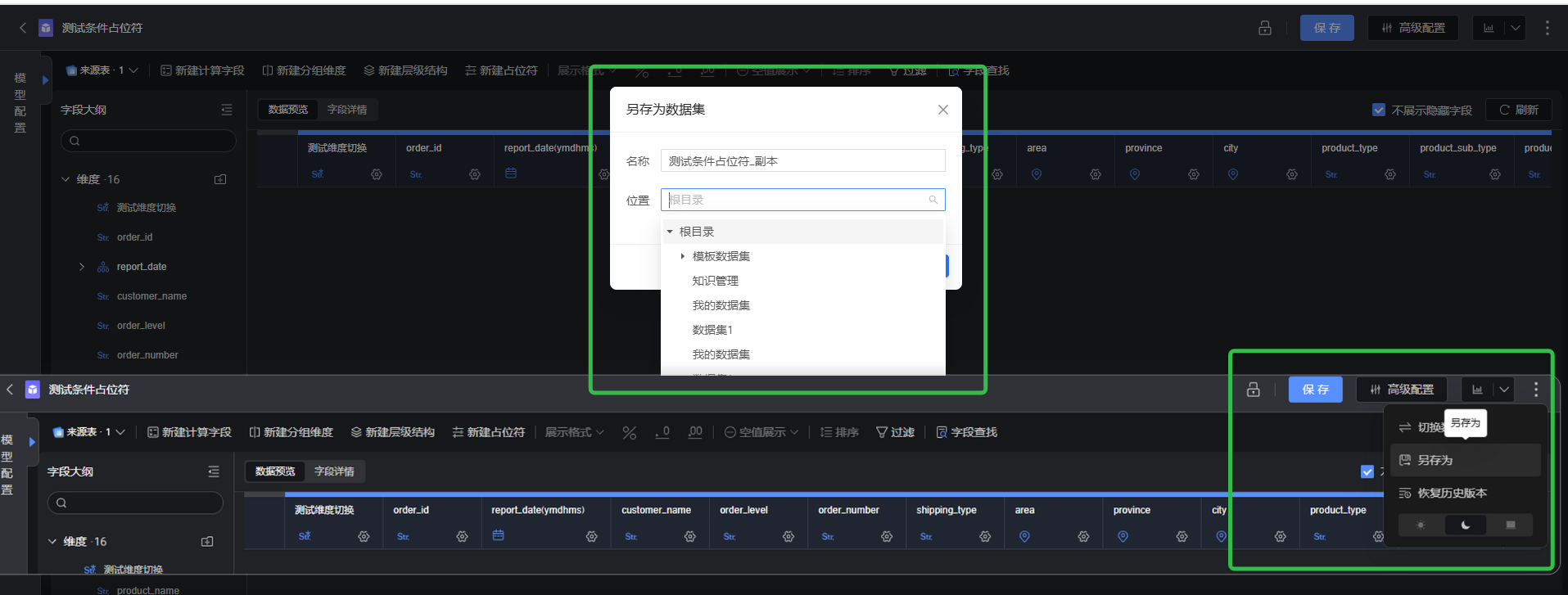Click 新建计算字段 in the lower toolbar
Image resolution: width=1568 pixels, height=595 pixels.
pyautogui.click(x=190, y=432)
